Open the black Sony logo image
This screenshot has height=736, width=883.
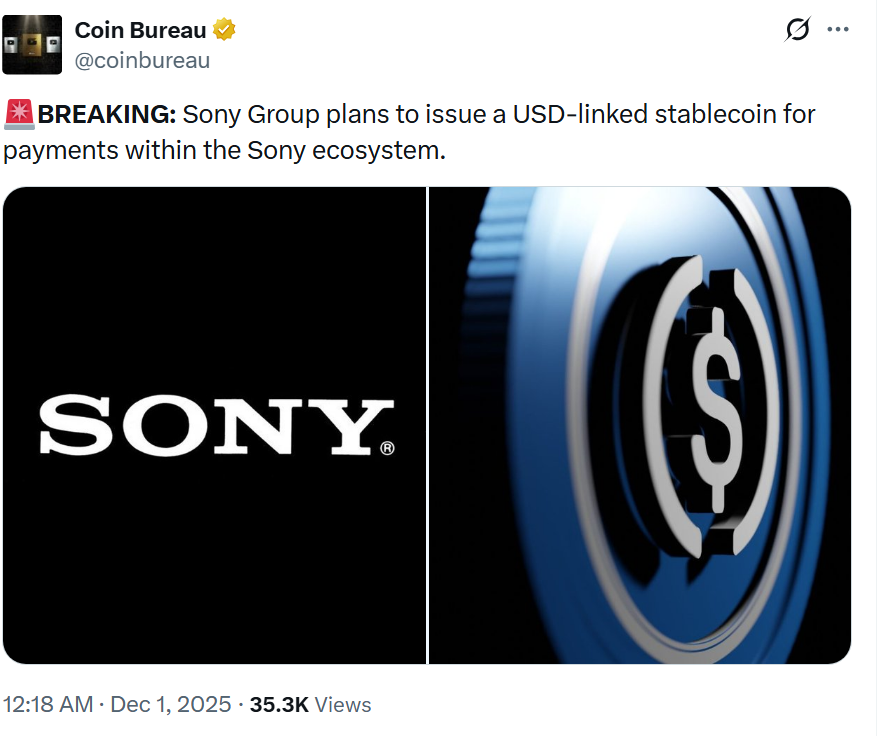tap(214, 300)
